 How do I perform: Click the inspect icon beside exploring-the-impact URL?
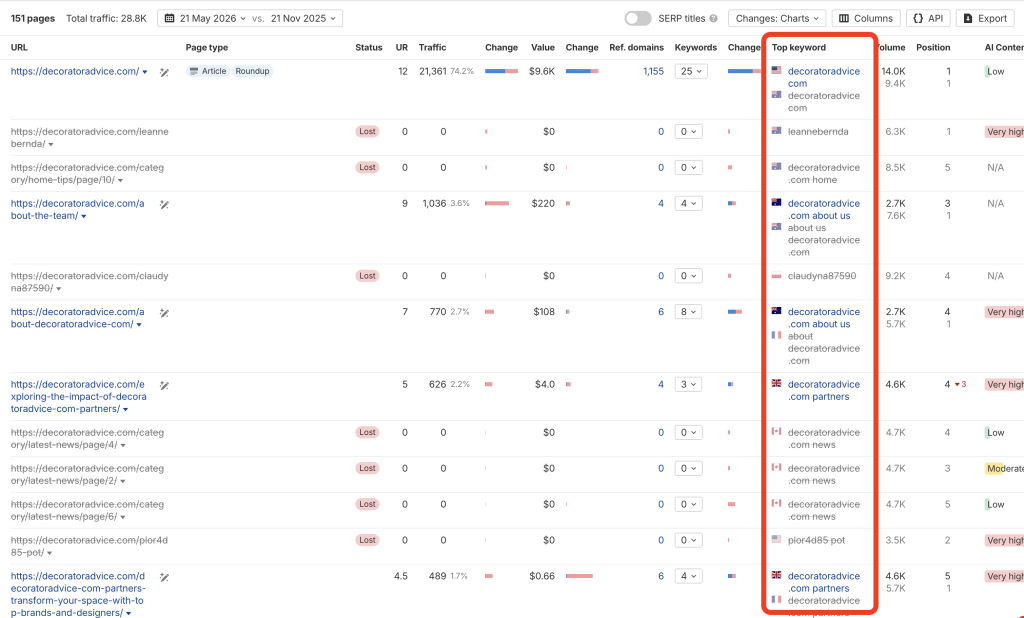(165, 385)
